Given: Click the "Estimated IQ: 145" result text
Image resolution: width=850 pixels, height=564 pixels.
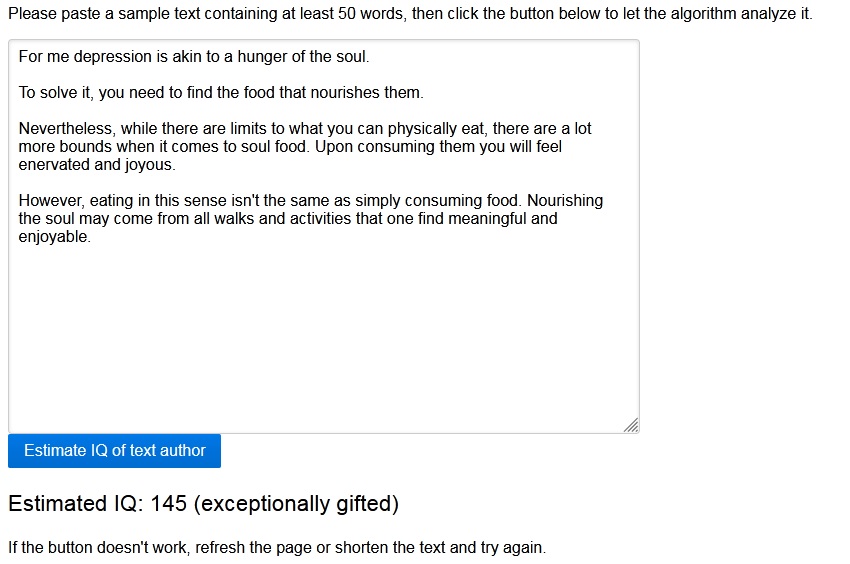Looking at the screenshot, I should pyautogui.click(x=98, y=504).
